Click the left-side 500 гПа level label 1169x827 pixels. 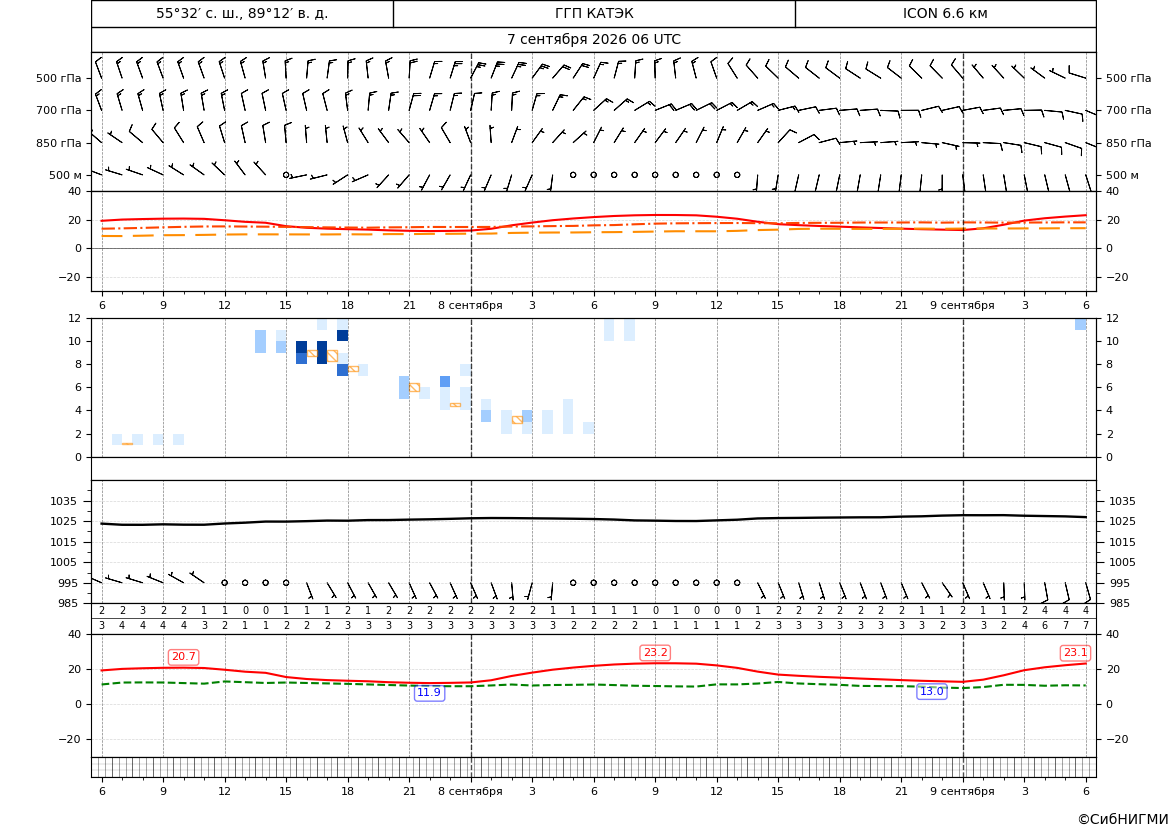59,78
